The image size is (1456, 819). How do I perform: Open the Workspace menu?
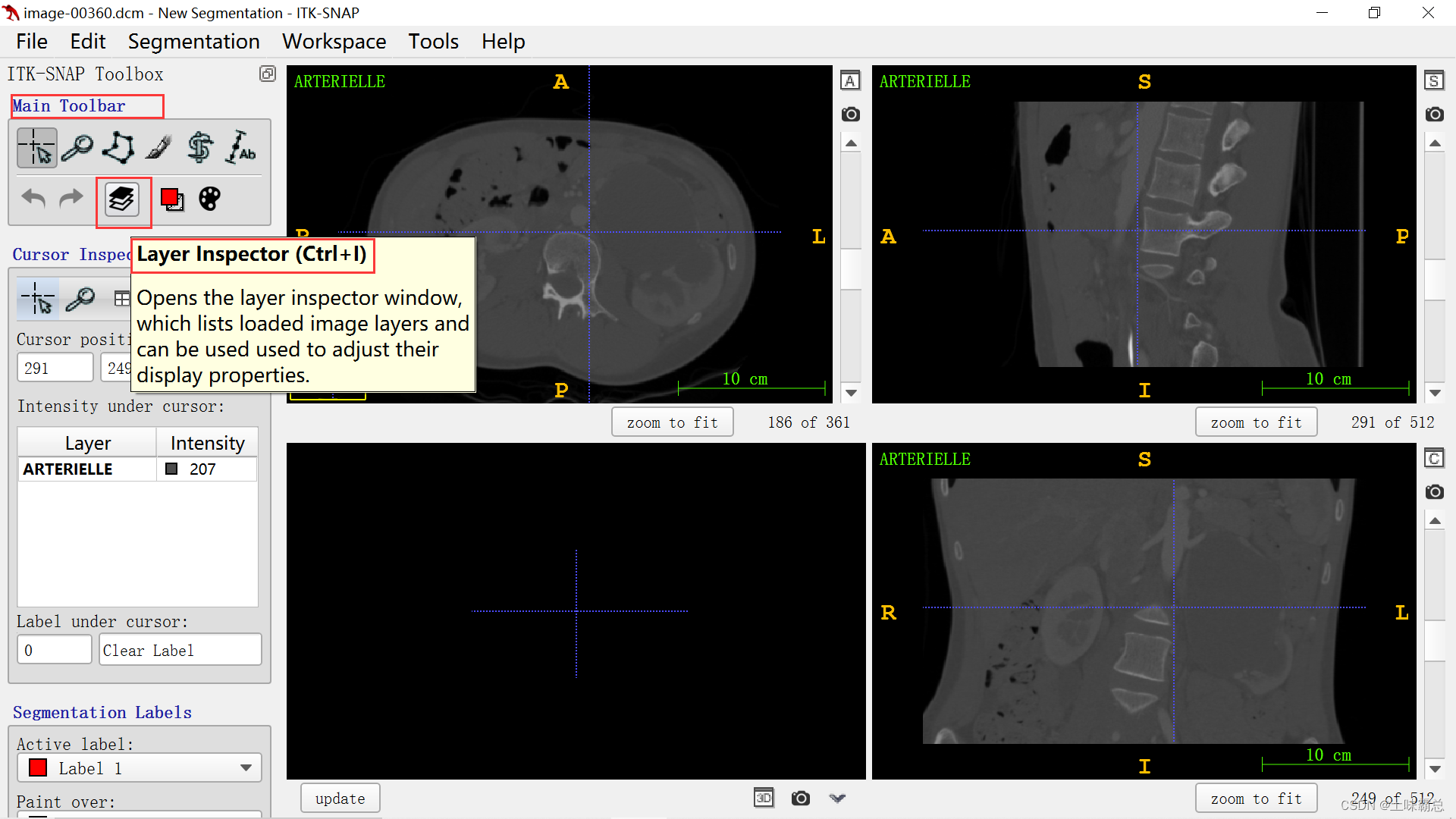[334, 42]
